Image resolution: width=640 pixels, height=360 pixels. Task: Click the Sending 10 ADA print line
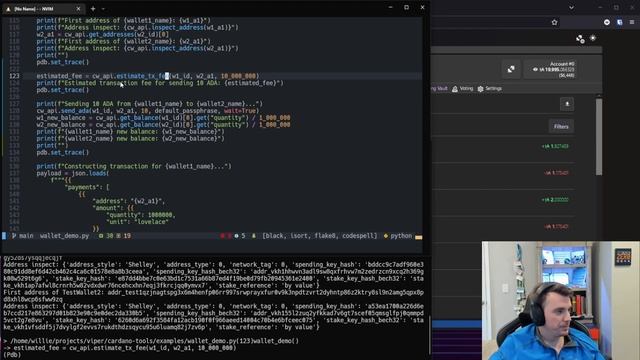pos(149,104)
